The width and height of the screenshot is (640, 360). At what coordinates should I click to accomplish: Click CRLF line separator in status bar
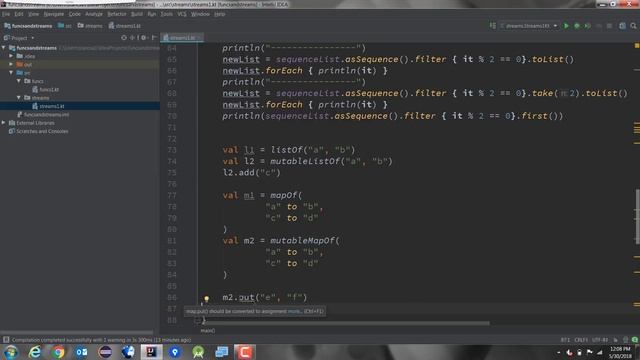[x=581, y=340]
